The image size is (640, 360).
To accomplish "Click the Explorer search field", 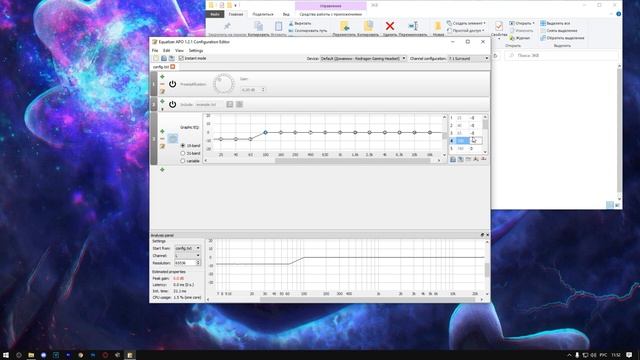I will 561,55.
